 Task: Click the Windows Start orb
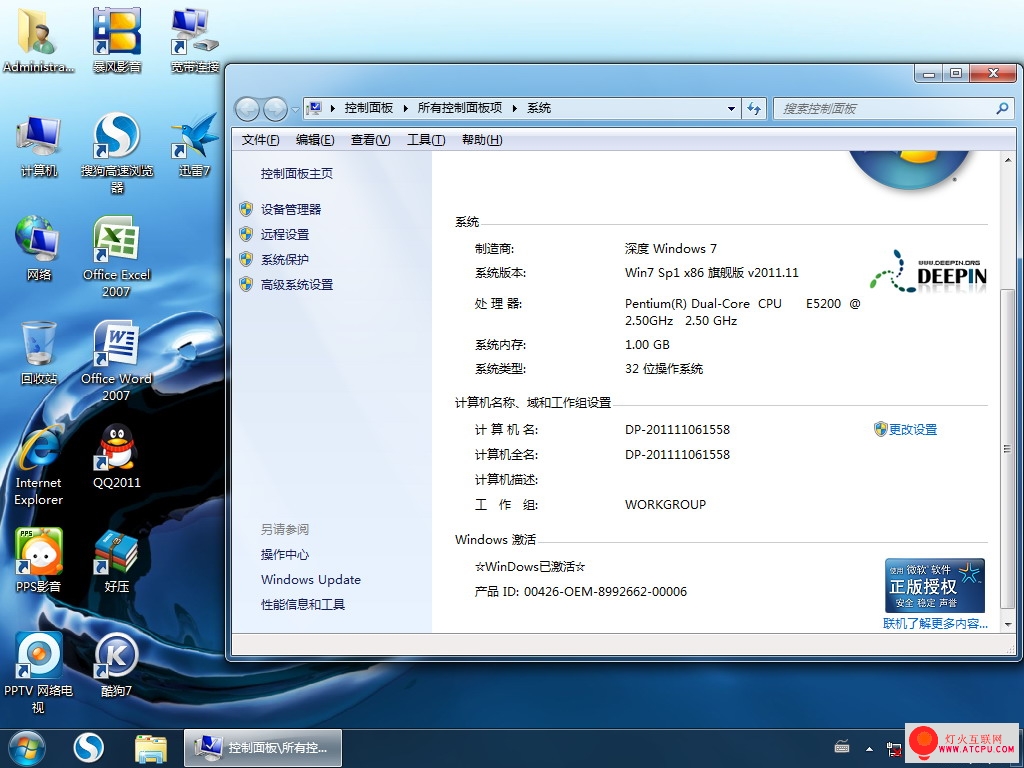point(27,748)
